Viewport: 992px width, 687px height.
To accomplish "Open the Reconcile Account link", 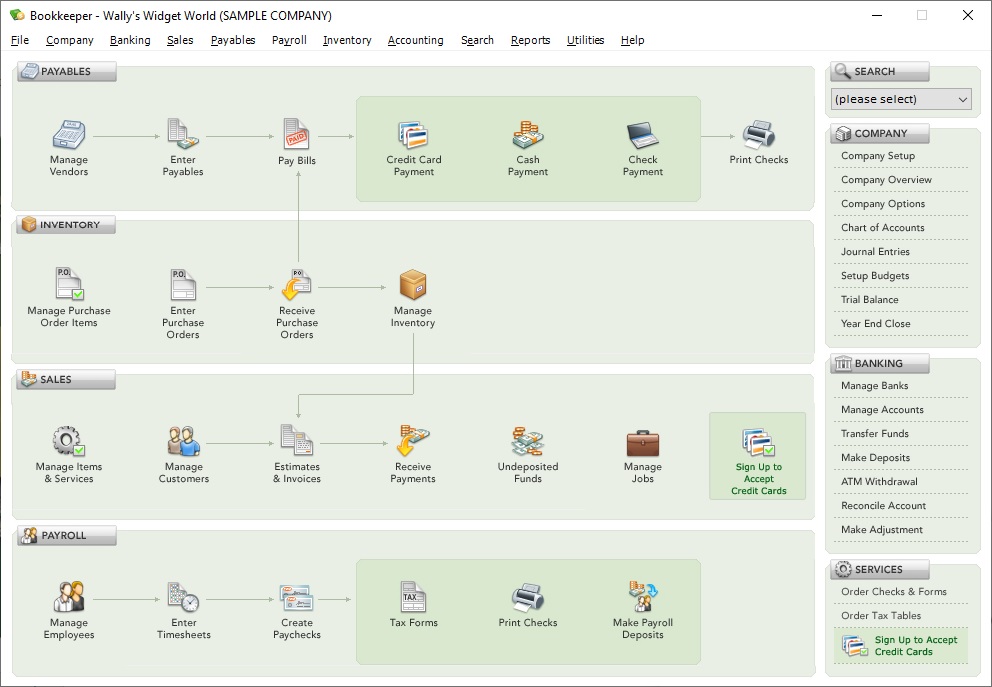I will coord(883,506).
